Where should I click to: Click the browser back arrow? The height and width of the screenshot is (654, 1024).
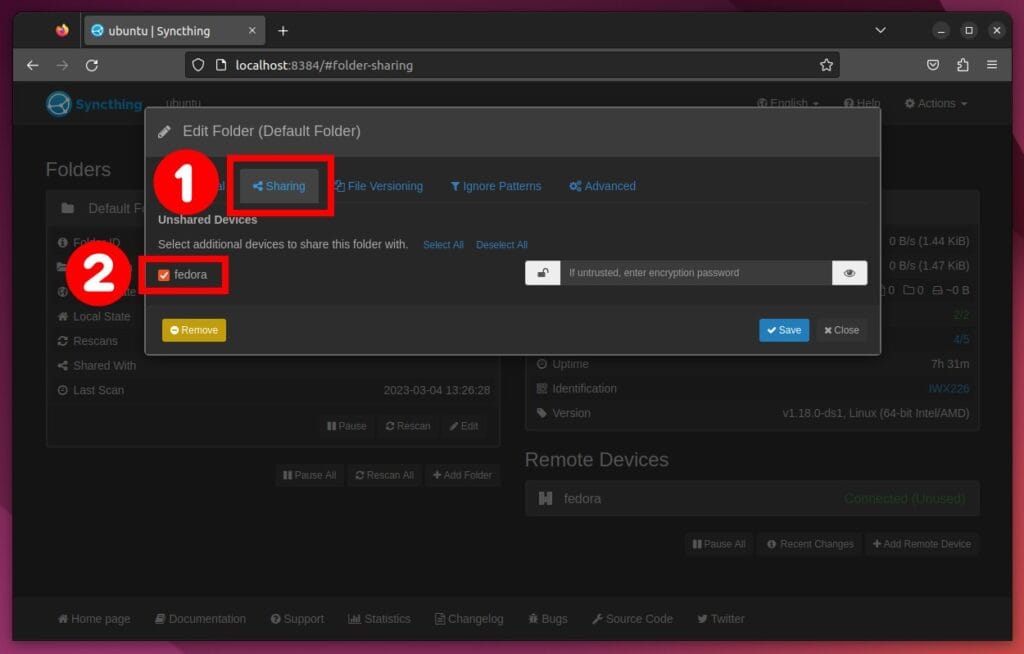pos(33,65)
